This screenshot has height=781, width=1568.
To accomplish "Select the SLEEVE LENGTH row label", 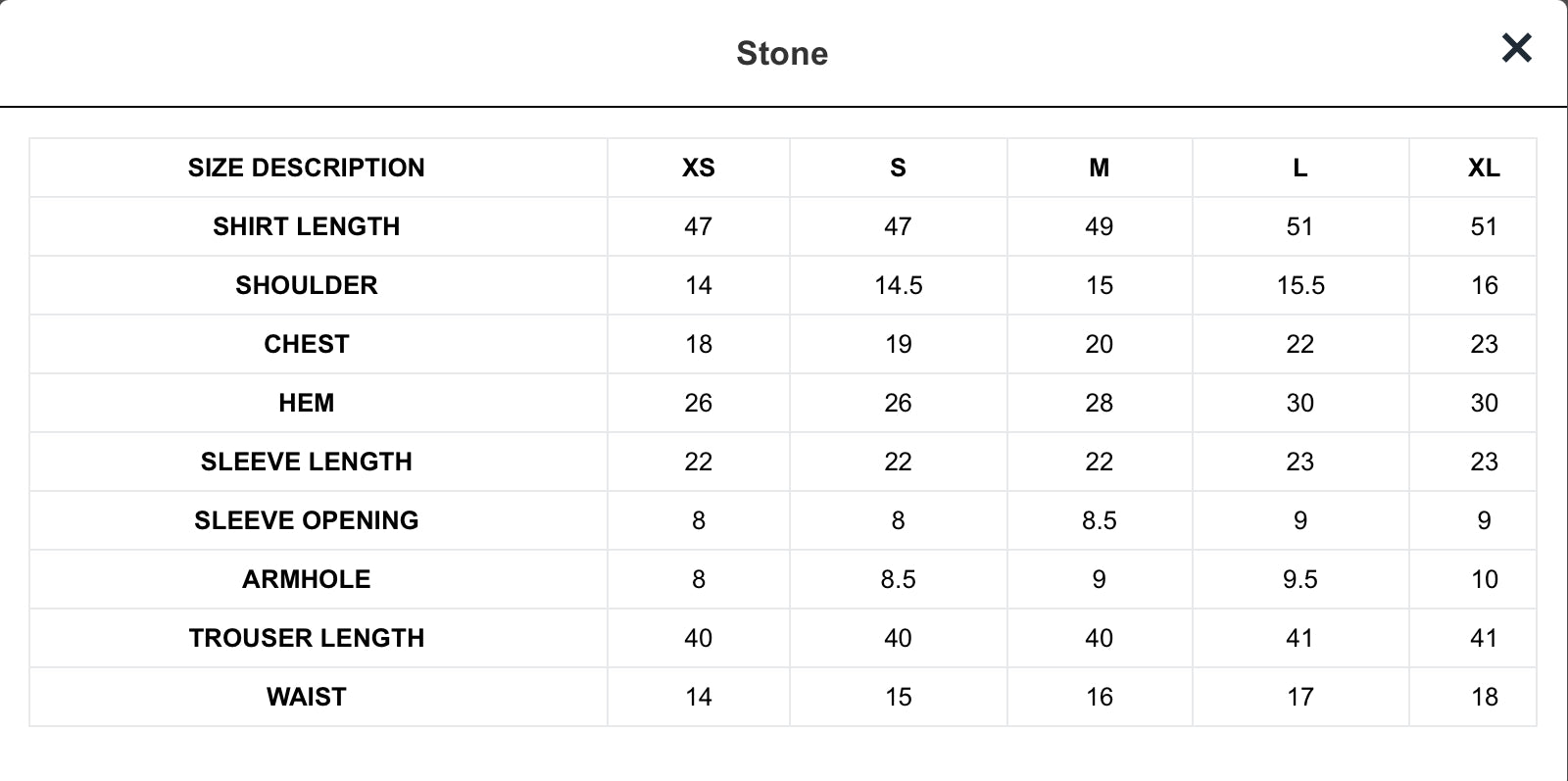I will (307, 462).
